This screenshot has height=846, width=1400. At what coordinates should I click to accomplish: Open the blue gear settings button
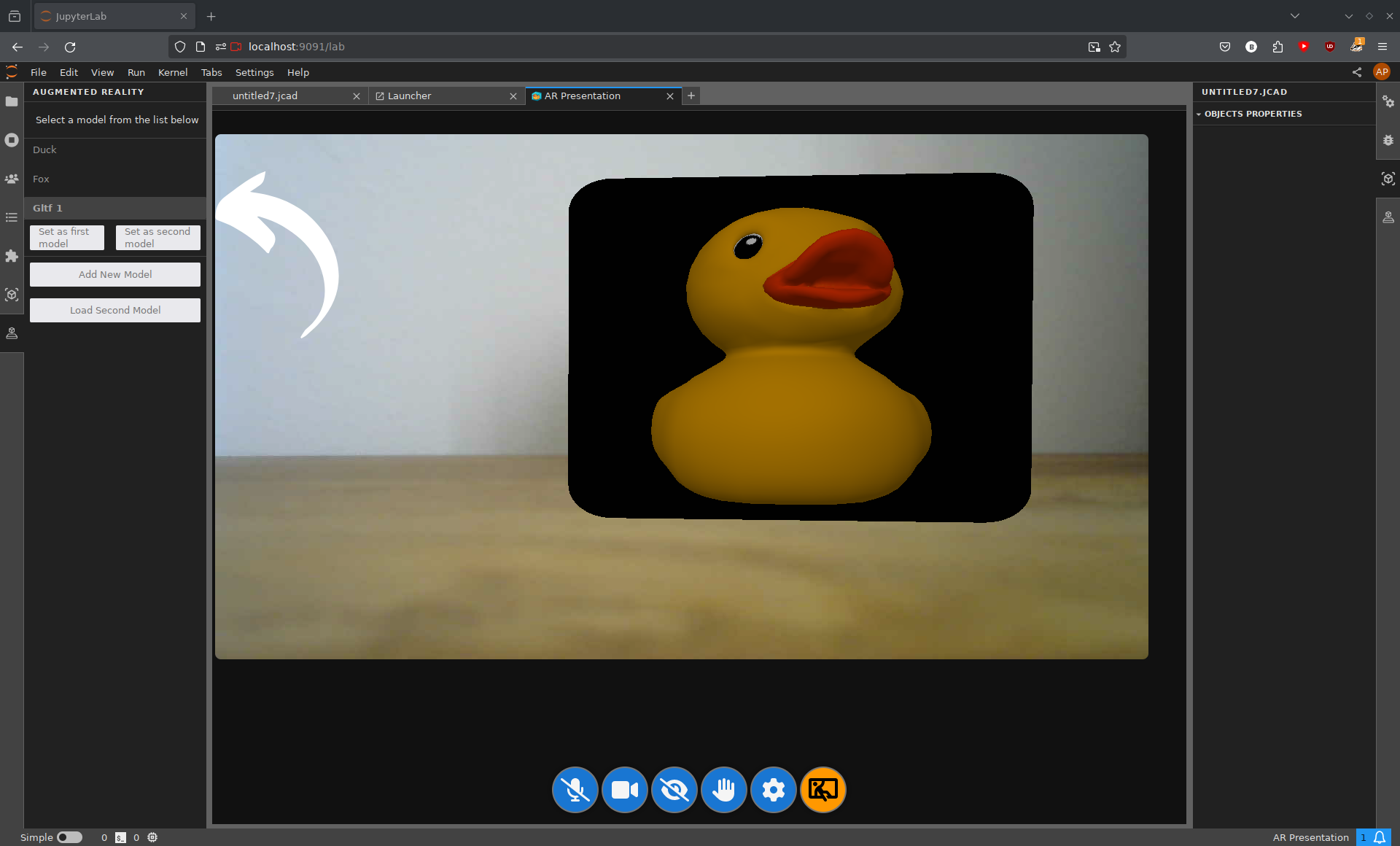(773, 790)
